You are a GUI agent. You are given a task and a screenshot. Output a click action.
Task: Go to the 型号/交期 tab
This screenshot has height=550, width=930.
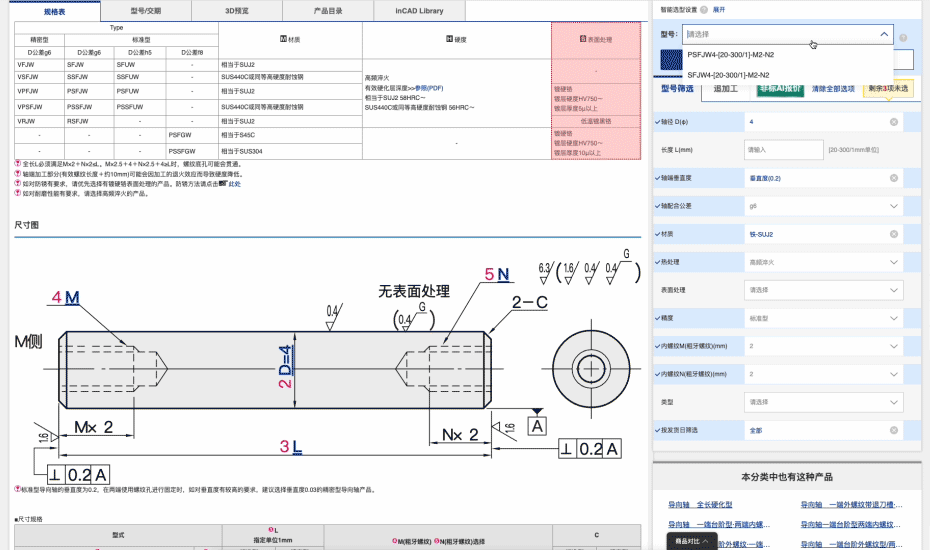pos(146,11)
